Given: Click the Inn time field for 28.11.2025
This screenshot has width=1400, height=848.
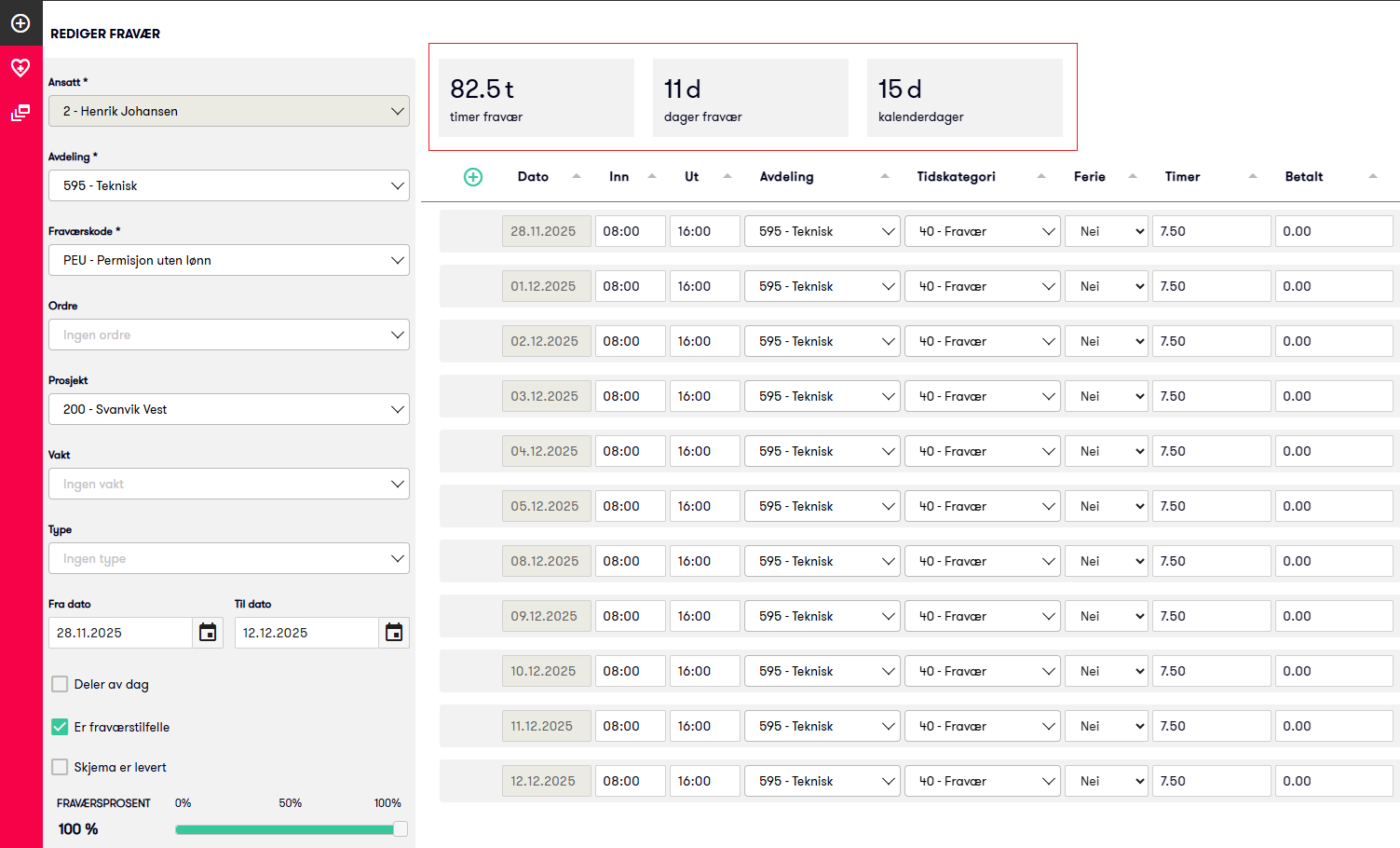Looking at the screenshot, I should [630, 231].
